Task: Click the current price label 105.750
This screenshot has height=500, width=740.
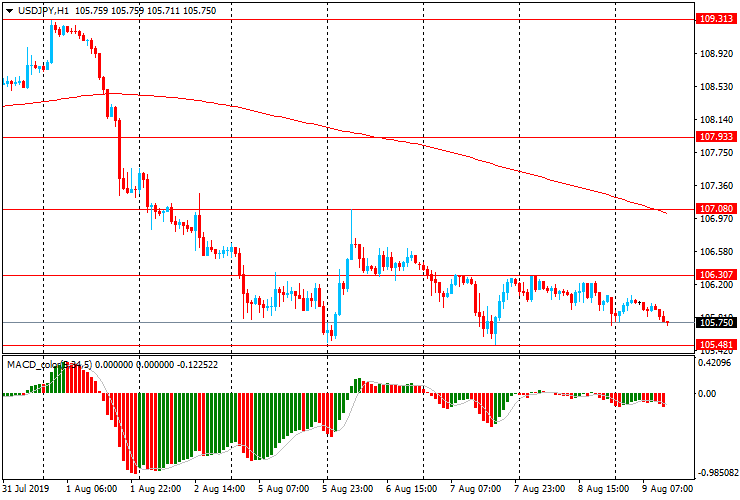Action: click(x=716, y=322)
